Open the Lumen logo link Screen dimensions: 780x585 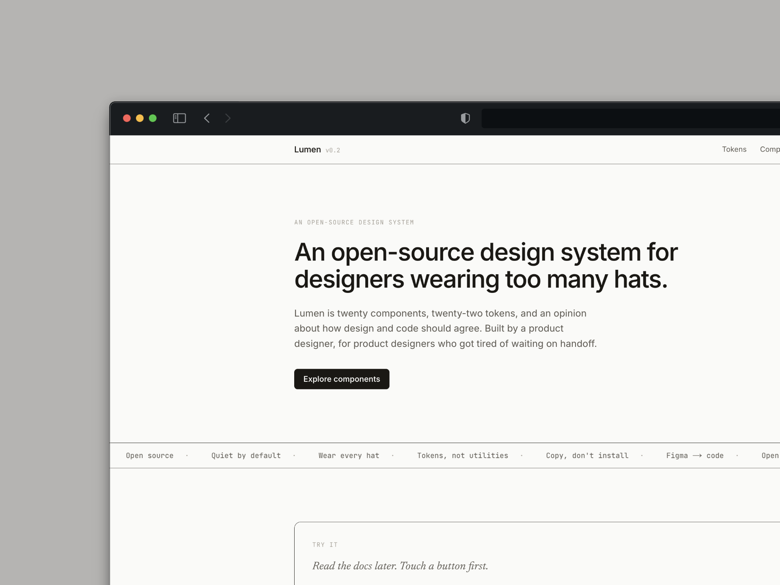coord(307,149)
